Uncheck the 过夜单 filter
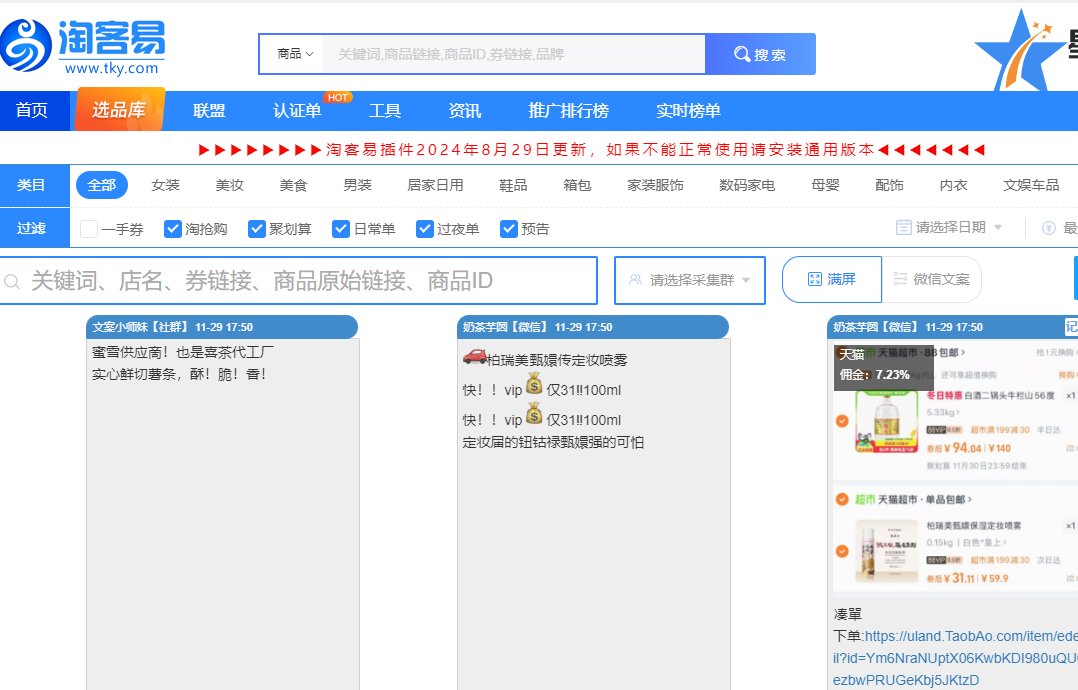1078x690 pixels. (x=425, y=229)
